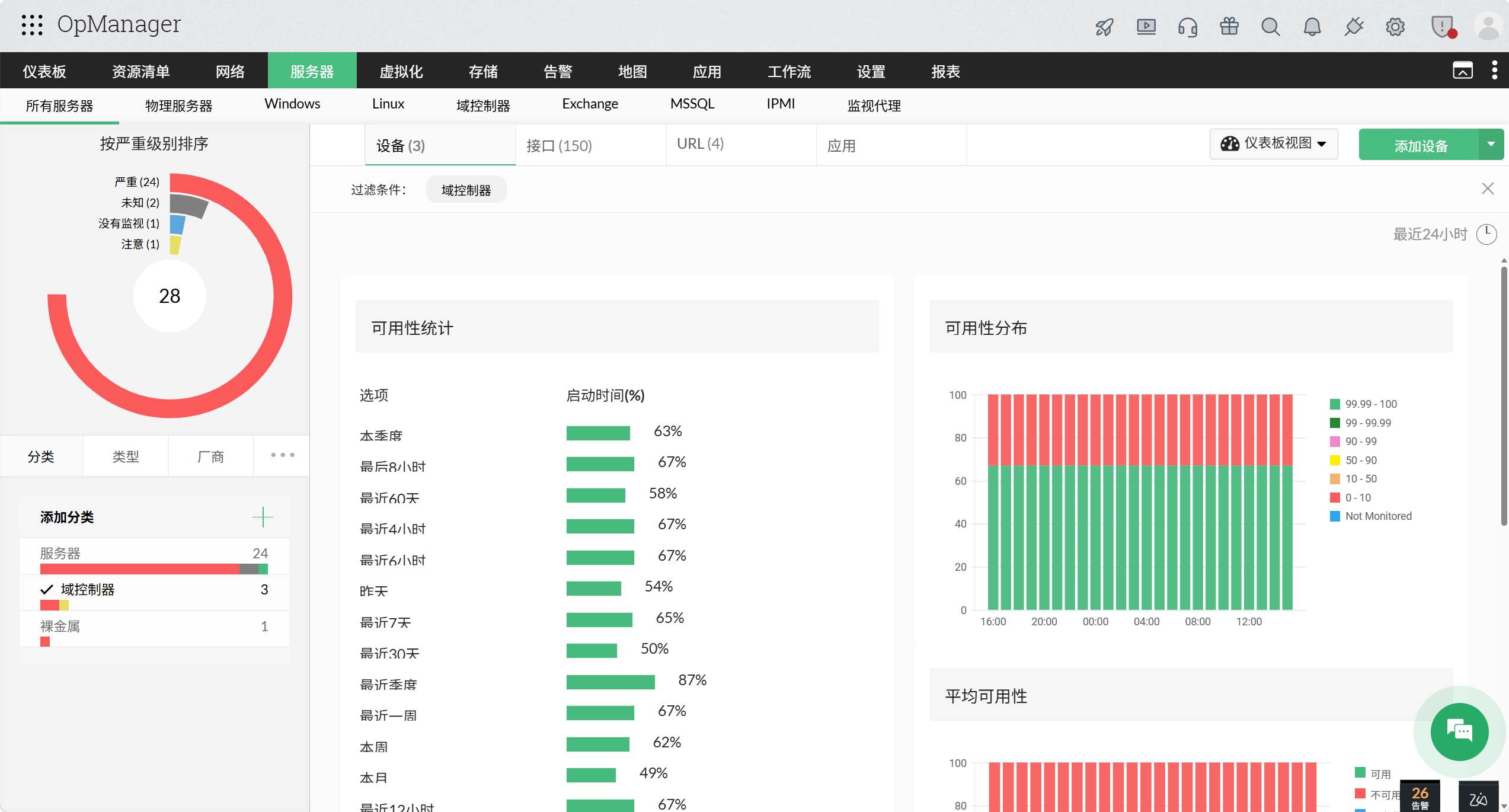
Task: Open the gift box icon
Action: (x=1229, y=27)
